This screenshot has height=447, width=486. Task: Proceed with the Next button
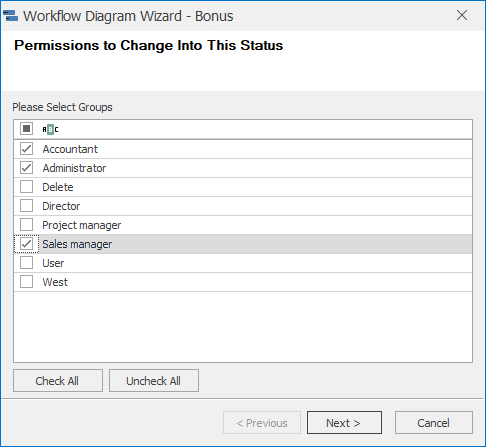[x=344, y=423]
